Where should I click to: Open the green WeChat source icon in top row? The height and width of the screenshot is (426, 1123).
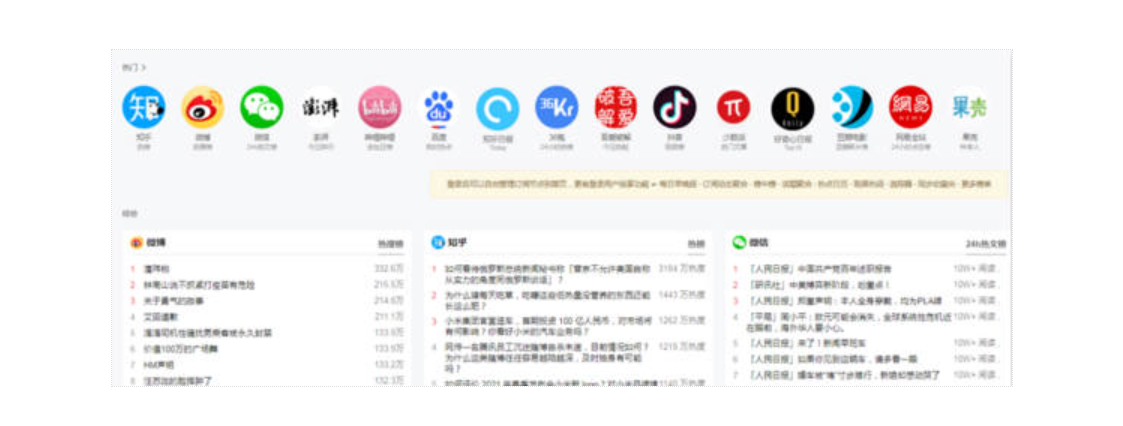[261, 107]
